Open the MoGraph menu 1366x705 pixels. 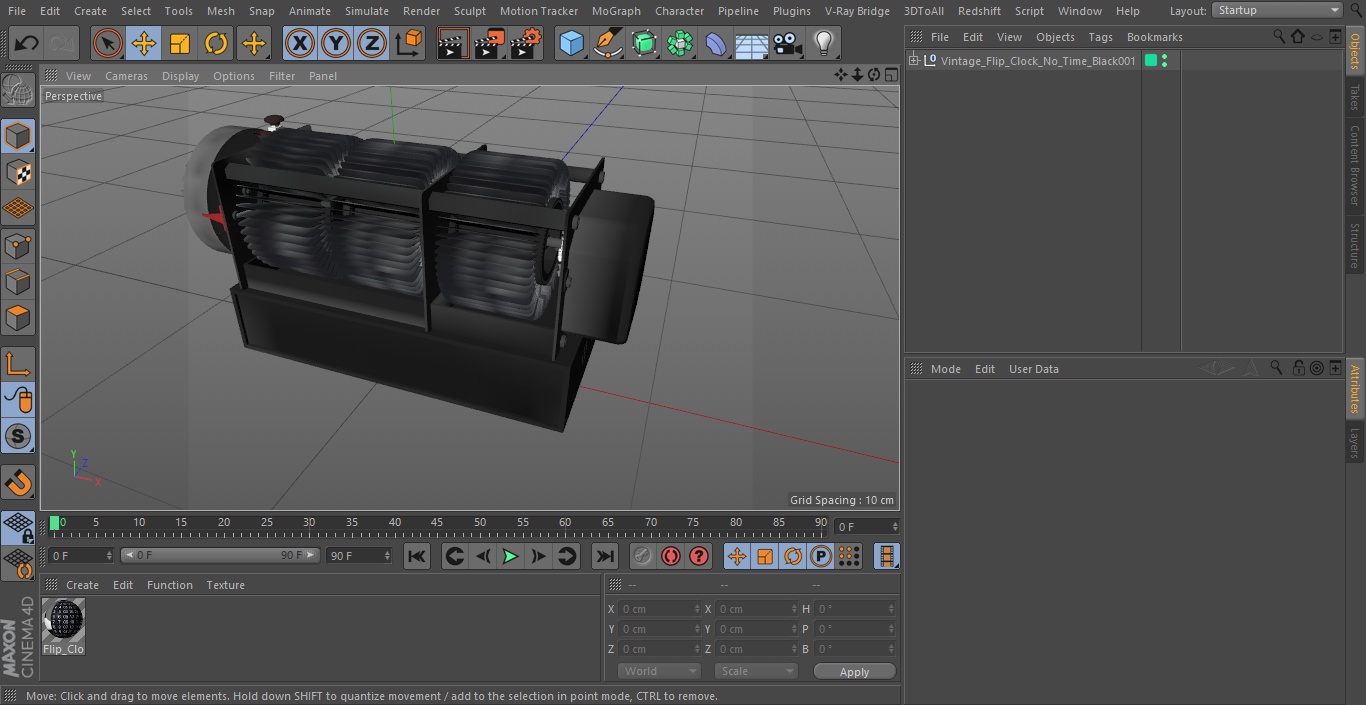click(x=616, y=11)
